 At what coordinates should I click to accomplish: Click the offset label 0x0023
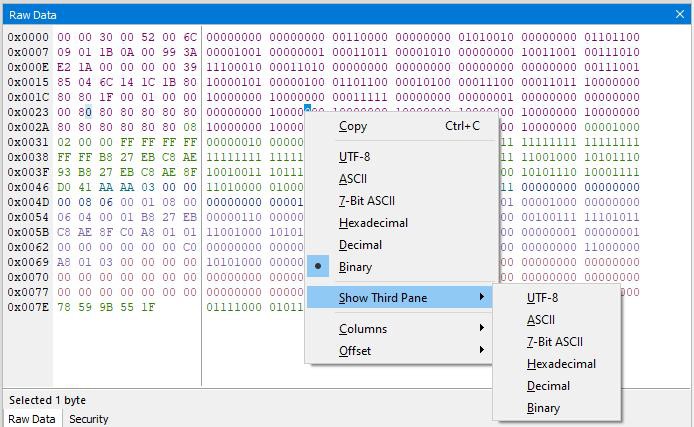pos(28,112)
